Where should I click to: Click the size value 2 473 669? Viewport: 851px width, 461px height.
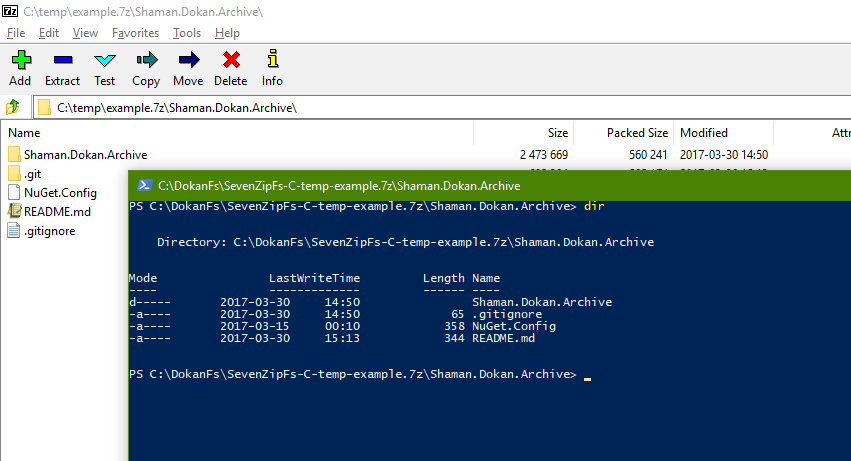coord(544,155)
